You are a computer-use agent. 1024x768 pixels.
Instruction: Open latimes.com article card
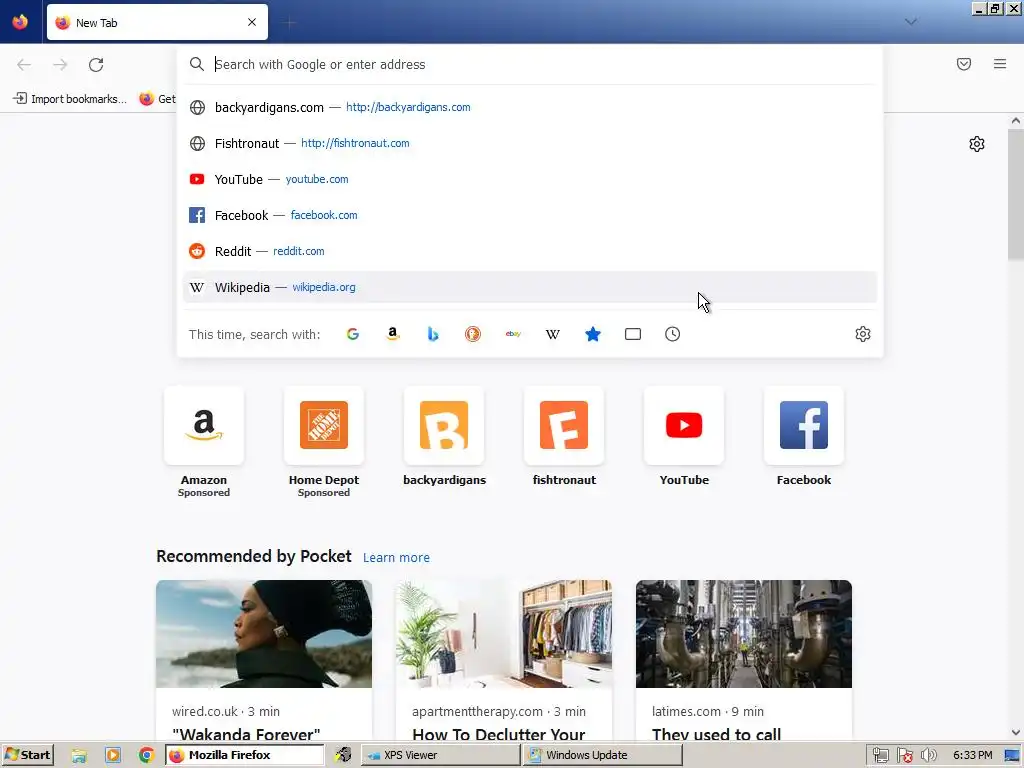pos(744,660)
